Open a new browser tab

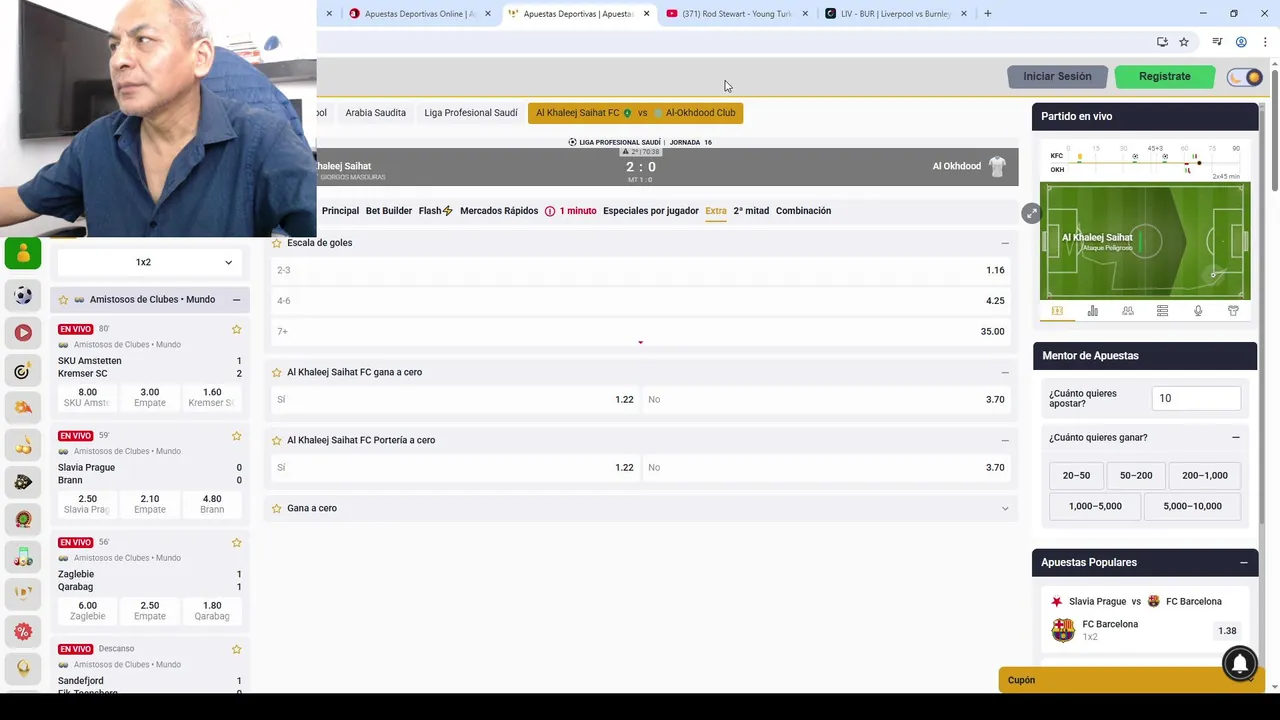click(x=988, y=13)
